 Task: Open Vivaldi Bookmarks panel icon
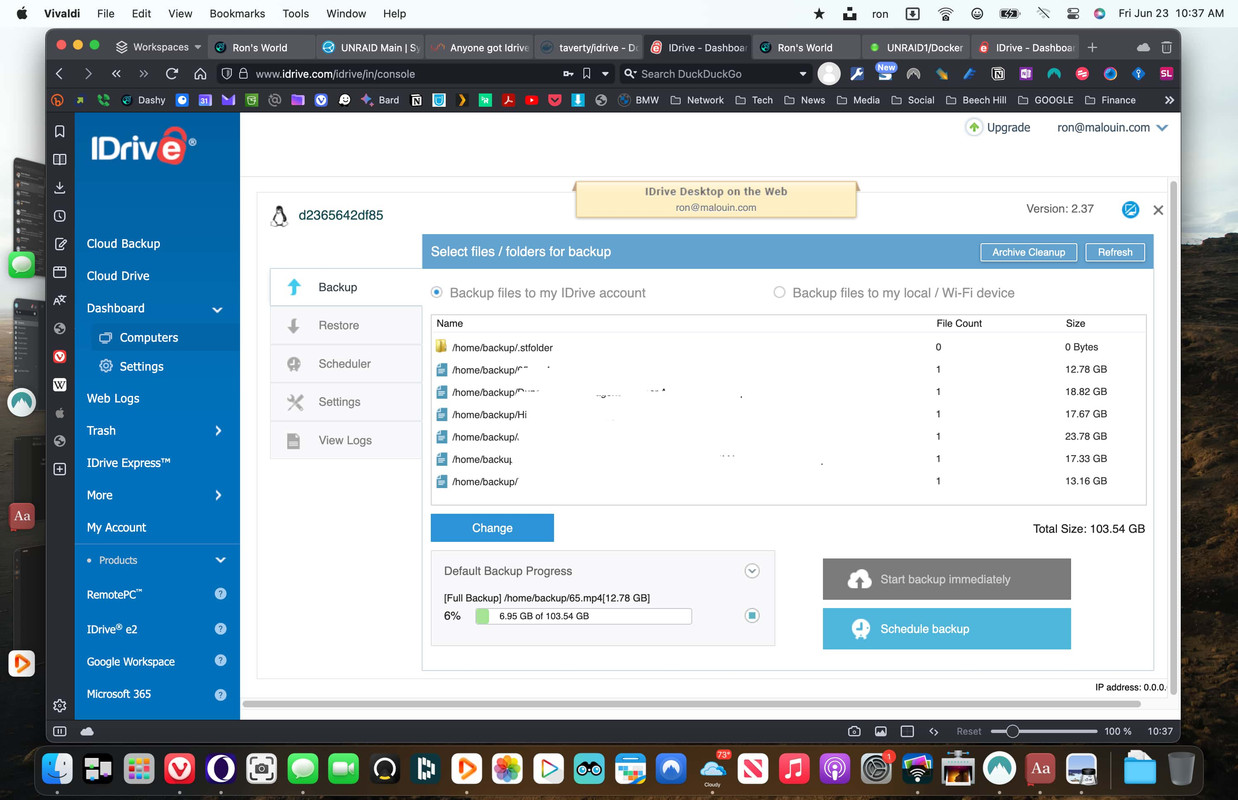pyautogui.click(x=60, y=131)
